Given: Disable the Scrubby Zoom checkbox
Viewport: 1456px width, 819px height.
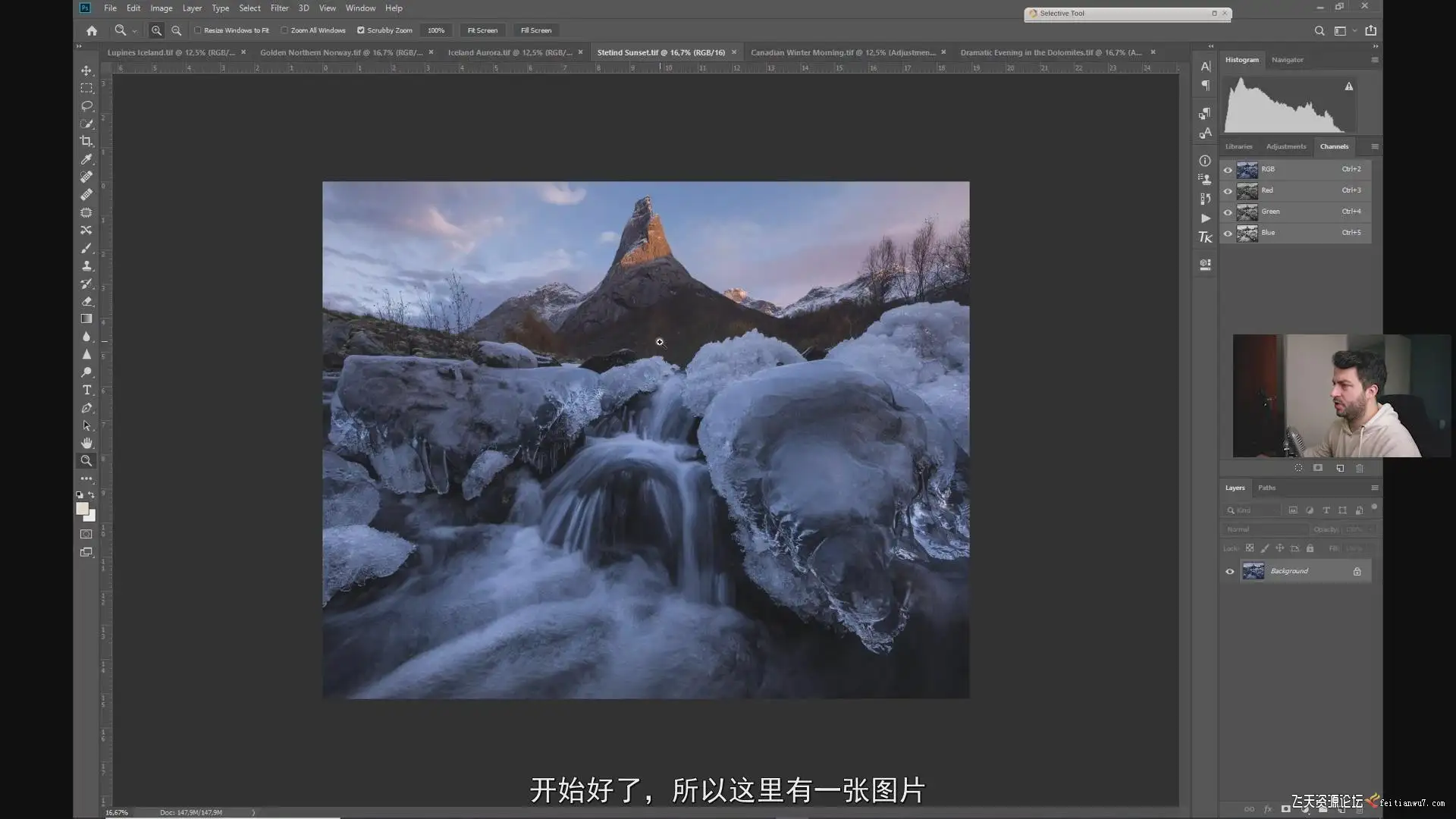Looking at the screenshot, I should click(x=361, y=30).
